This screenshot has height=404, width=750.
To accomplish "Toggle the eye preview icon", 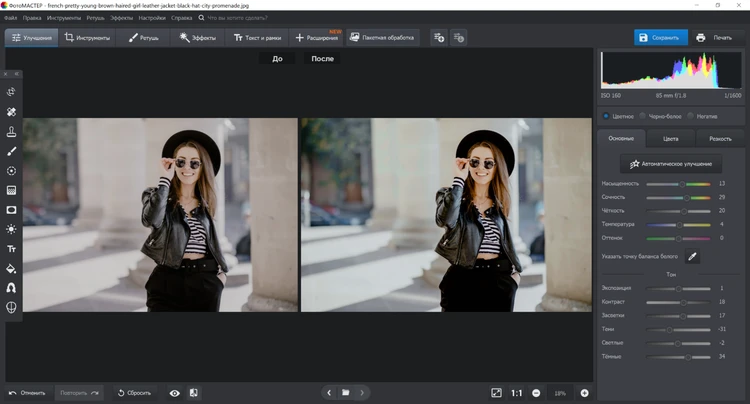I will pyautogui.click(x=175, y=393).
